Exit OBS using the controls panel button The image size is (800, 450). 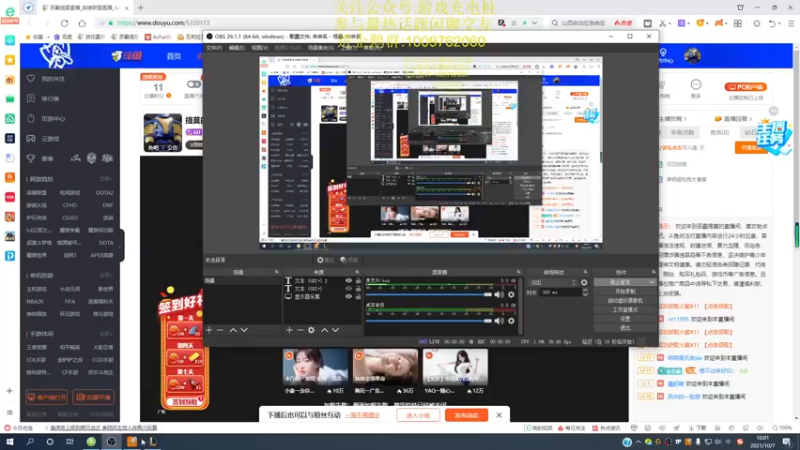[625, 328]
